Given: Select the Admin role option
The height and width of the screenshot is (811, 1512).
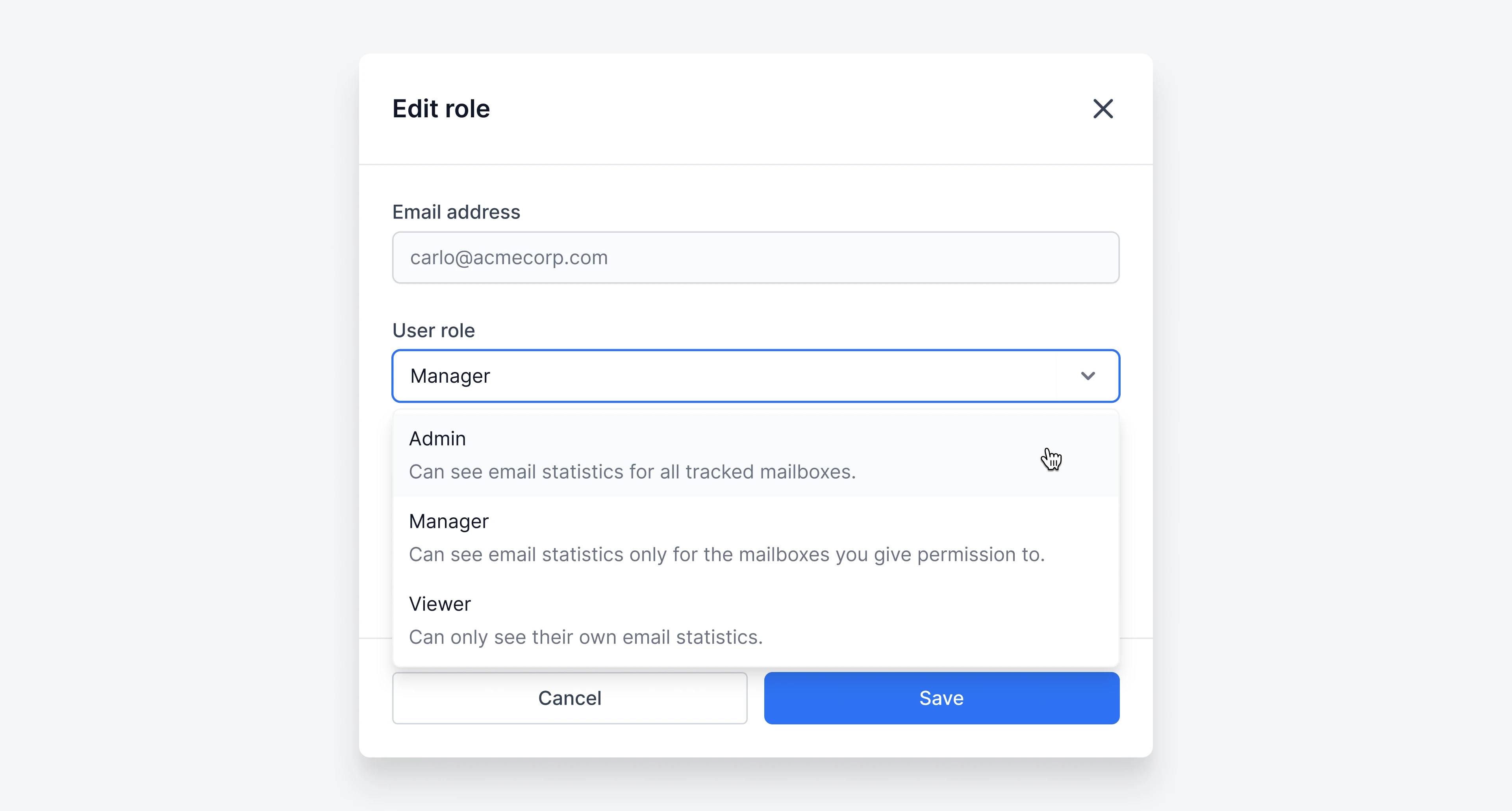Looking at the screenshot, I should [756, 455].
